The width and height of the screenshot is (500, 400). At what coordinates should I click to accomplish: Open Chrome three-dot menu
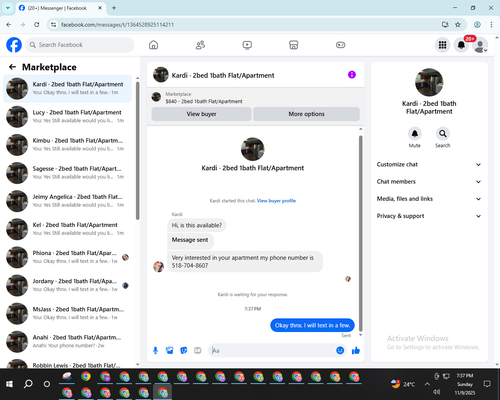coord(491,25)
